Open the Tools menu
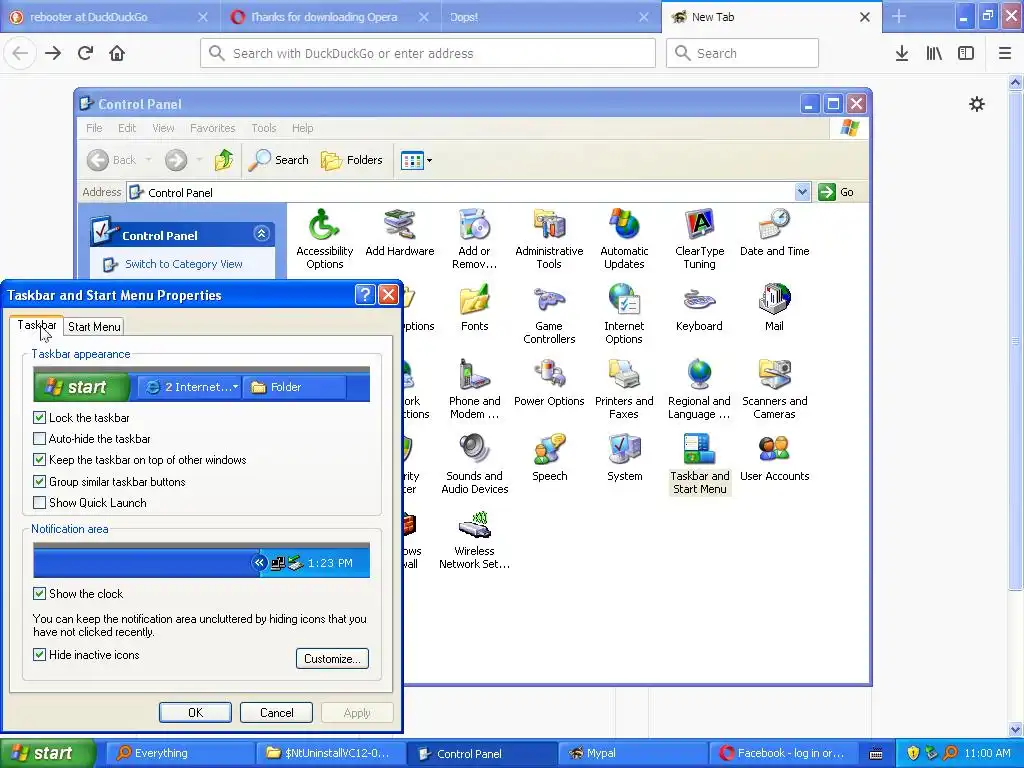Viewport: 1024px width, 768px height. click(x=264, y=128)
